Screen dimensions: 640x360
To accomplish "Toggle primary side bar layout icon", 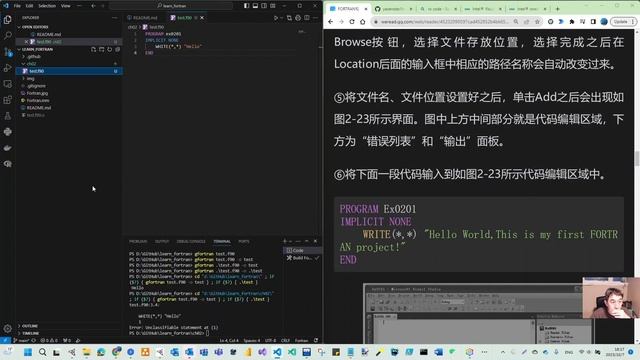I will (247, 6).
